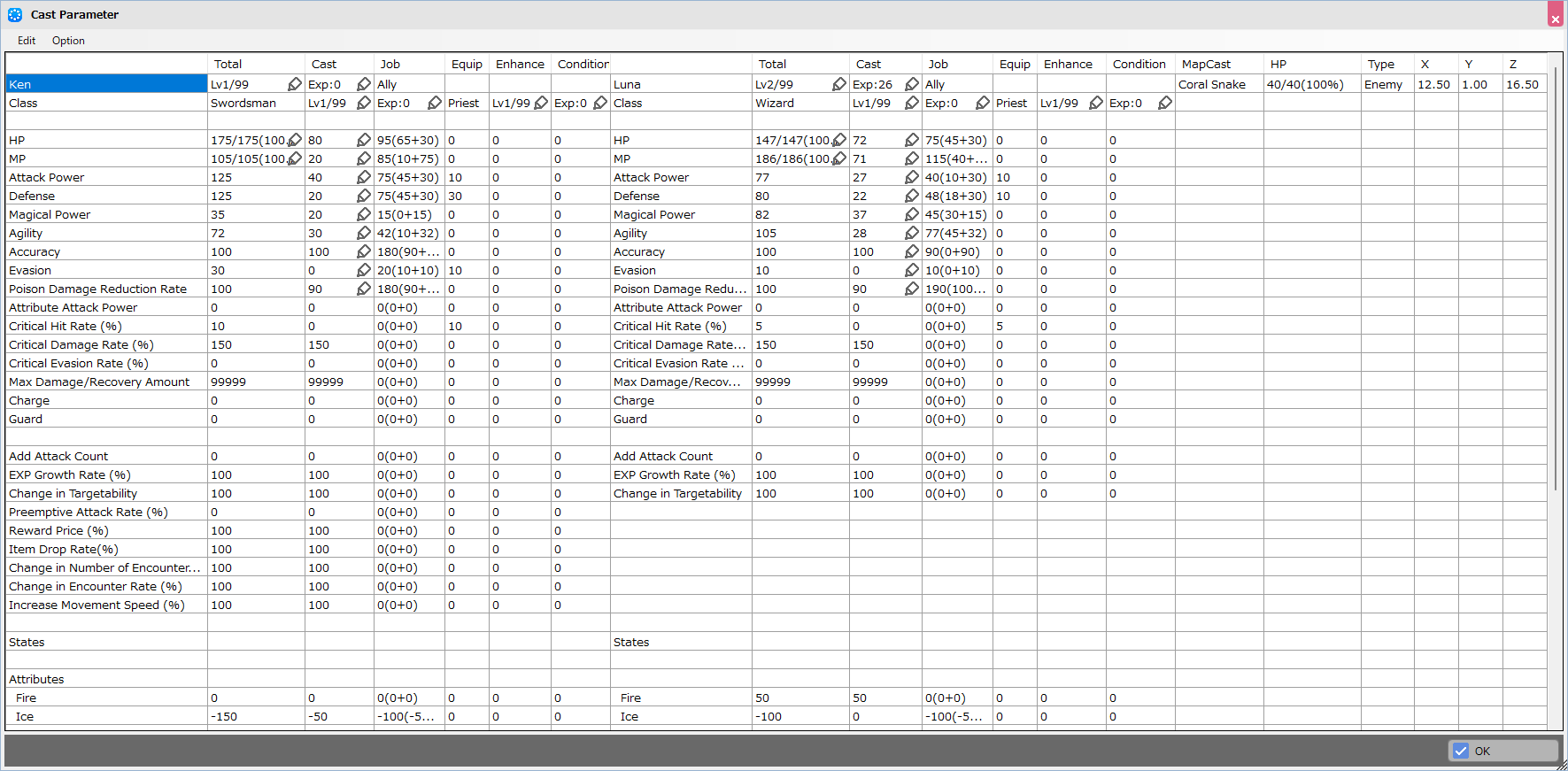Edit Ken's Attack Power cast value 40 pencil
The height and width of the screenshot is (771, 1568).
[x=364, y=177]
